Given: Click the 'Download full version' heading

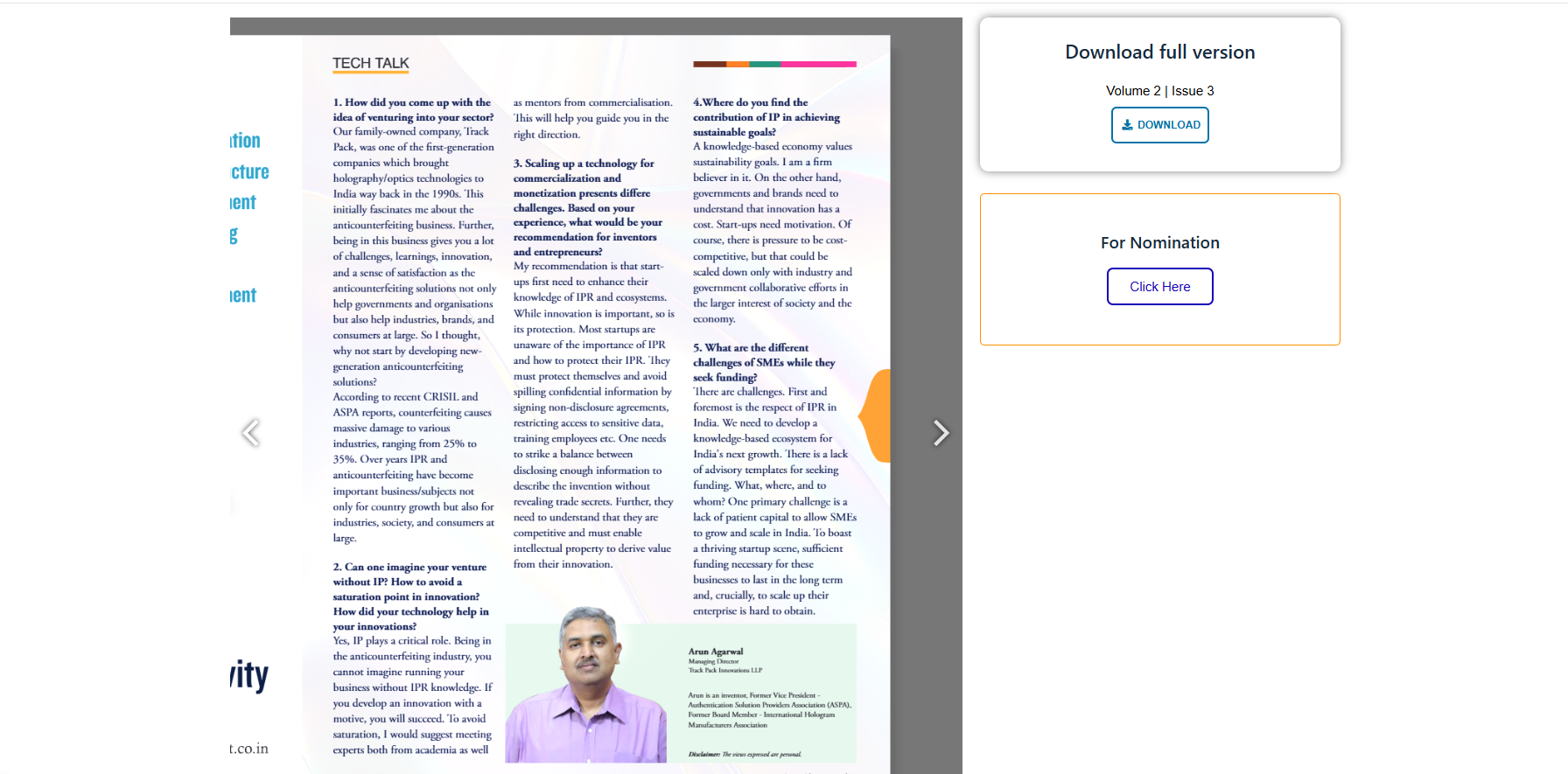Looking at the screenshot, I should click(1159, 52).
